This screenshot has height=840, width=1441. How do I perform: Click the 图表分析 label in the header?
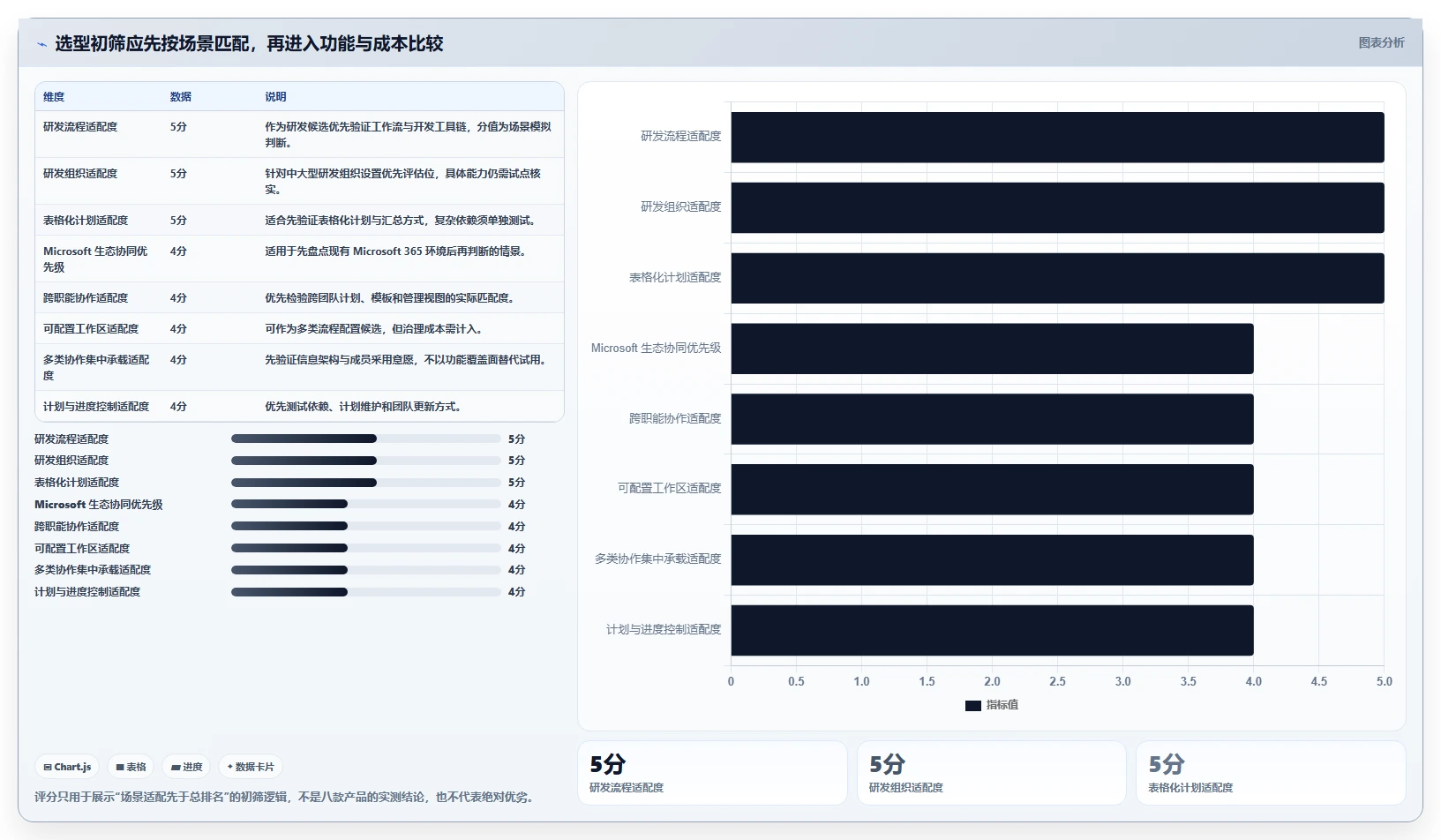click(1381, 42)
